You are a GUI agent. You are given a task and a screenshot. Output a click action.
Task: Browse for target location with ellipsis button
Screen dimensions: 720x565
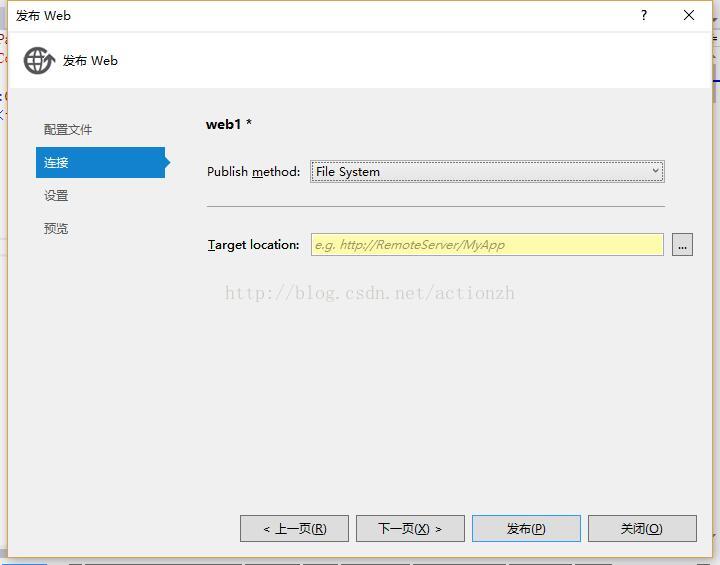coord(682,244)
